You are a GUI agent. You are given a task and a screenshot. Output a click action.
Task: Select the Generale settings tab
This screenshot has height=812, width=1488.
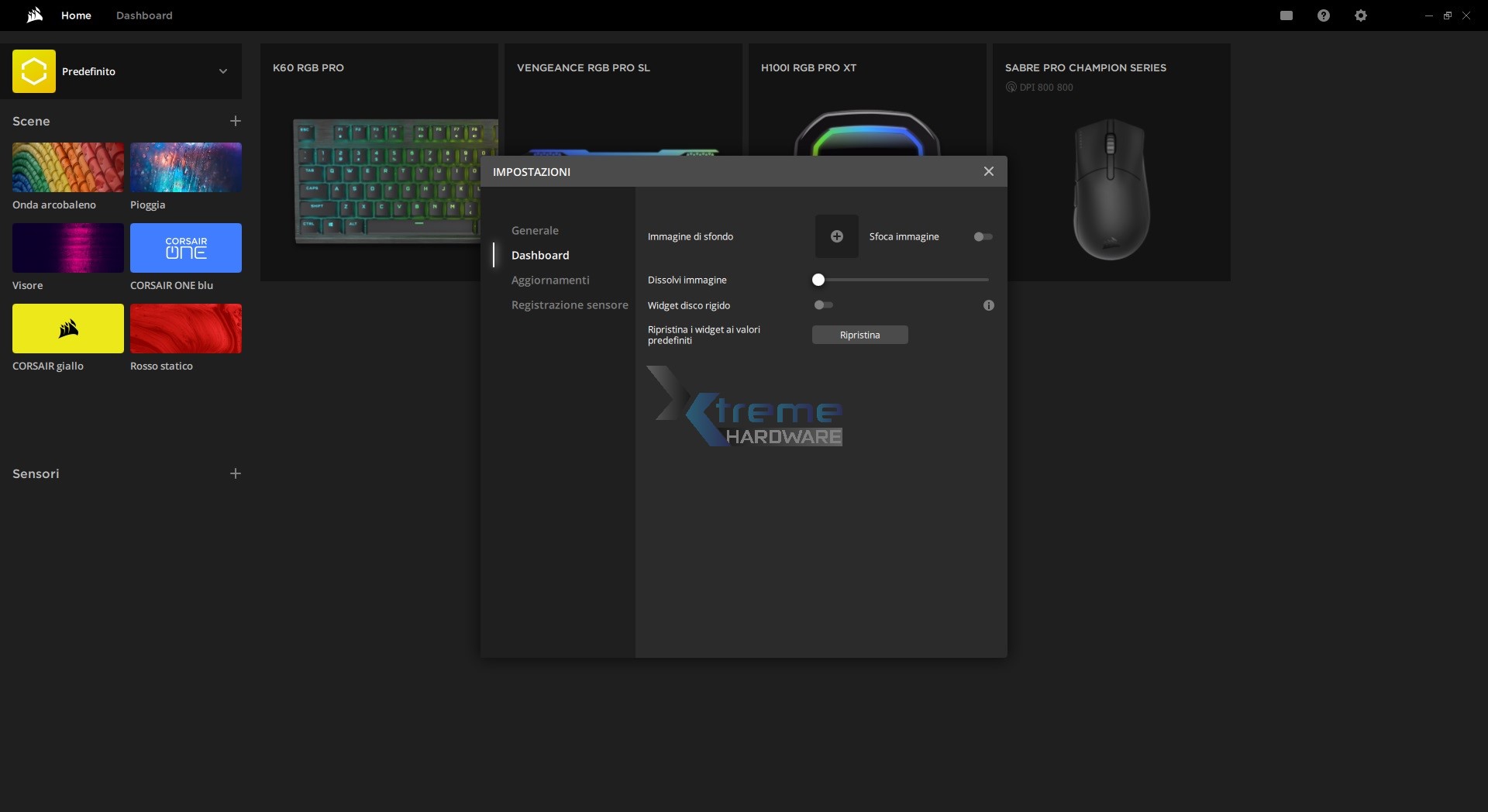[535, 230]
